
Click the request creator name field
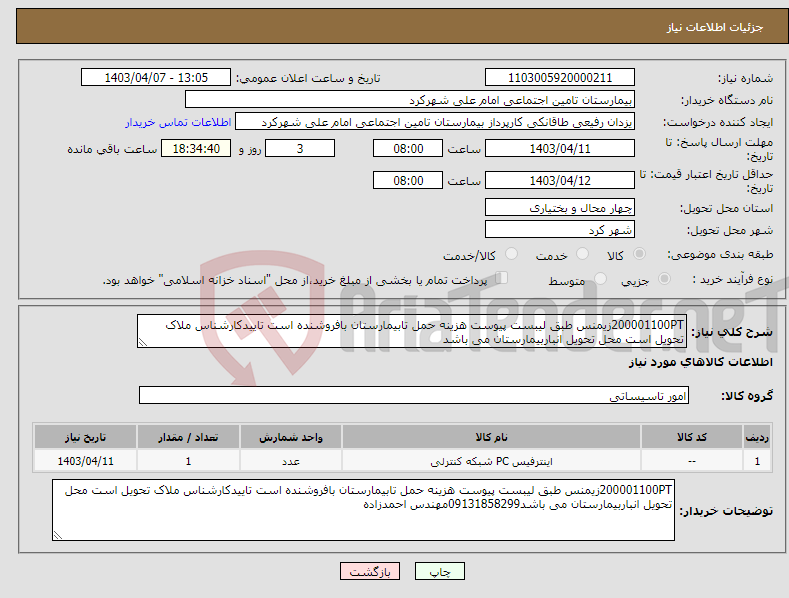coord(435,122)
